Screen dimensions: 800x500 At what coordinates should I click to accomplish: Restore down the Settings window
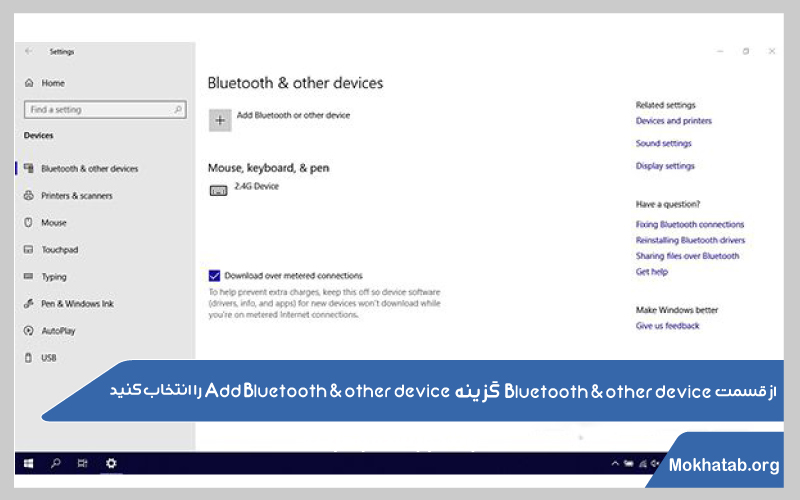pos(746,51)
